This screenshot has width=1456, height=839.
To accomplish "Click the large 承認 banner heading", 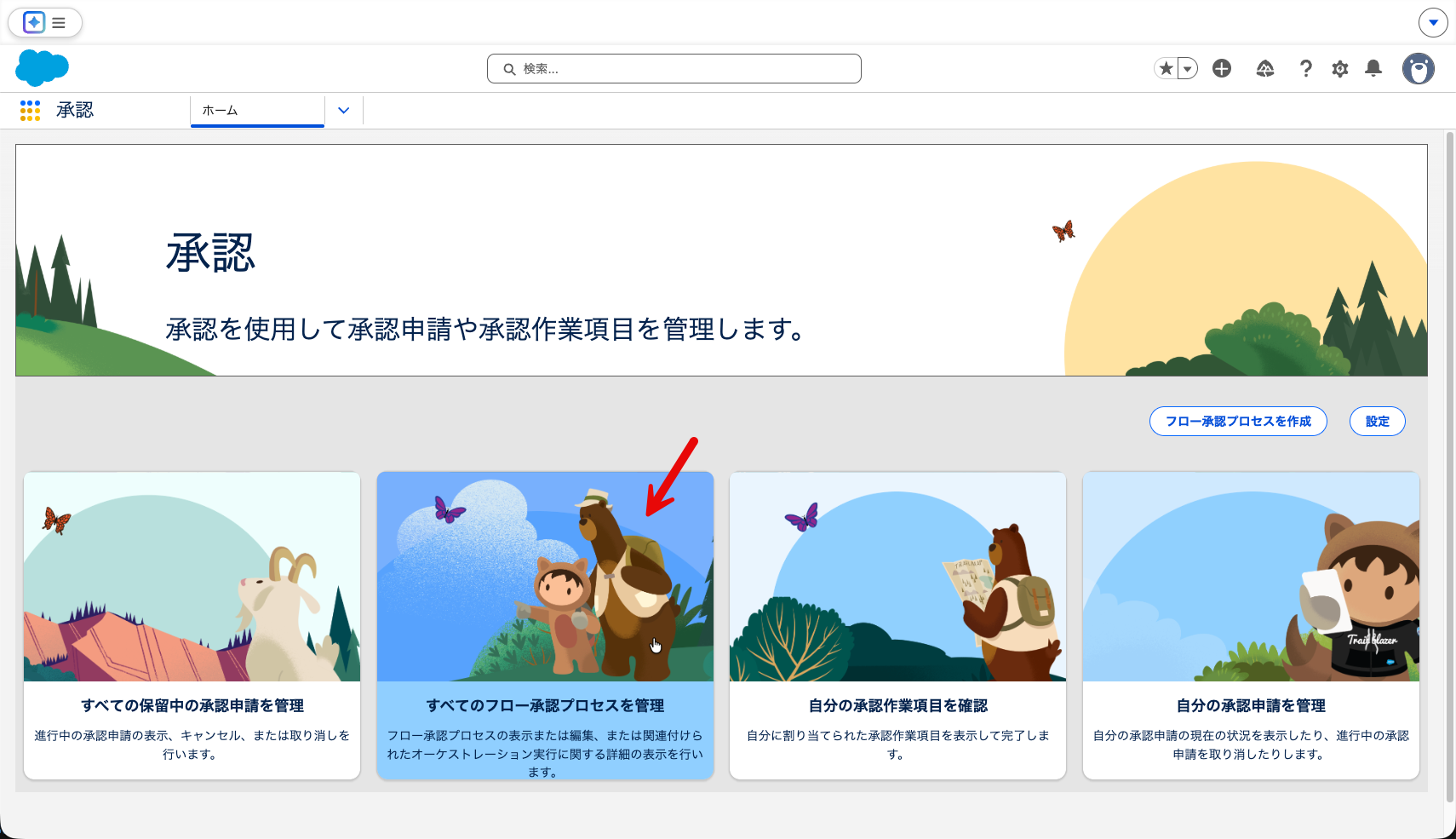I will click(210, 253).
